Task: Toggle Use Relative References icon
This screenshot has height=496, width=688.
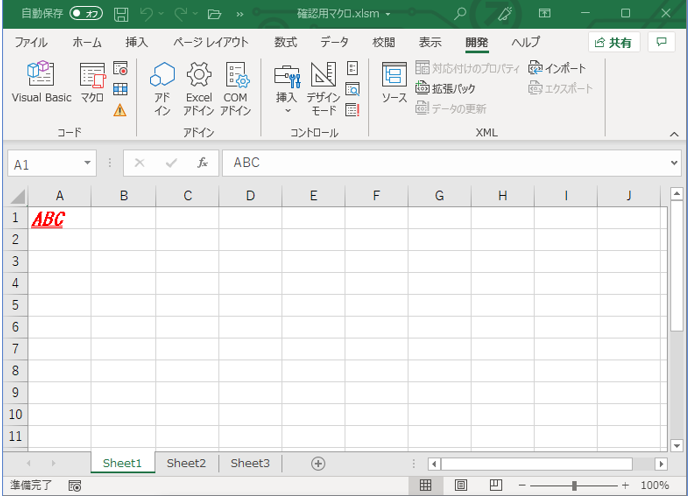Action: 120,89
